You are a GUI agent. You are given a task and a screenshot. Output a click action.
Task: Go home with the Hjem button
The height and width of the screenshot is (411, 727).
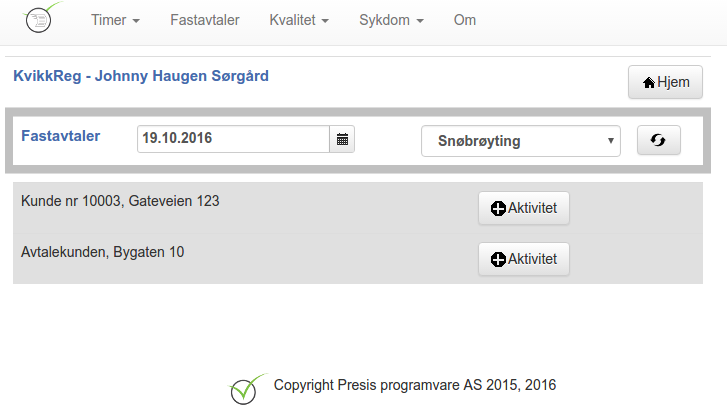[665, 82]
